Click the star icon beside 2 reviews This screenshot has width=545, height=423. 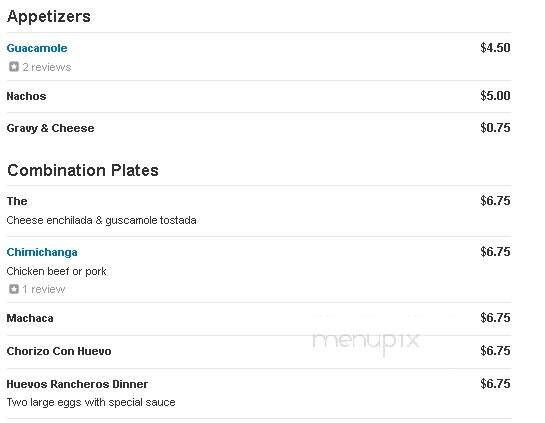14,66
